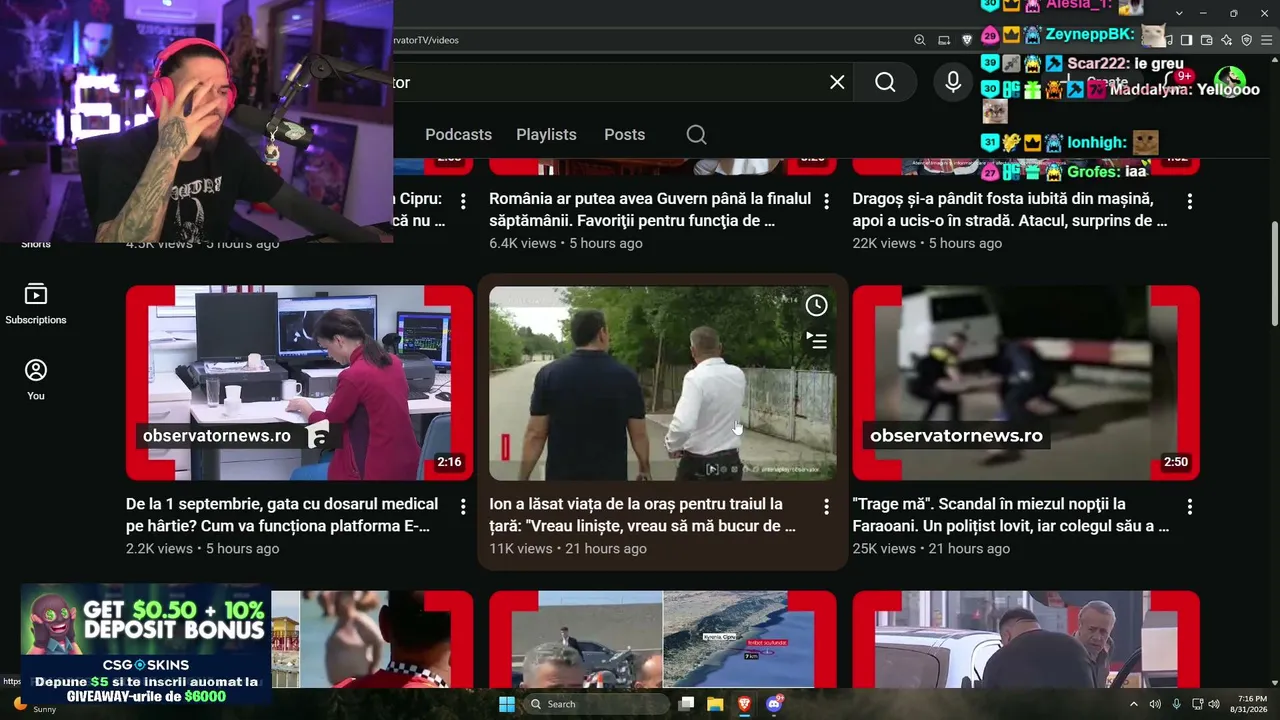Open the Sunny weather widget
Viewport: 1280px width, 720px height.
[33, 704]
